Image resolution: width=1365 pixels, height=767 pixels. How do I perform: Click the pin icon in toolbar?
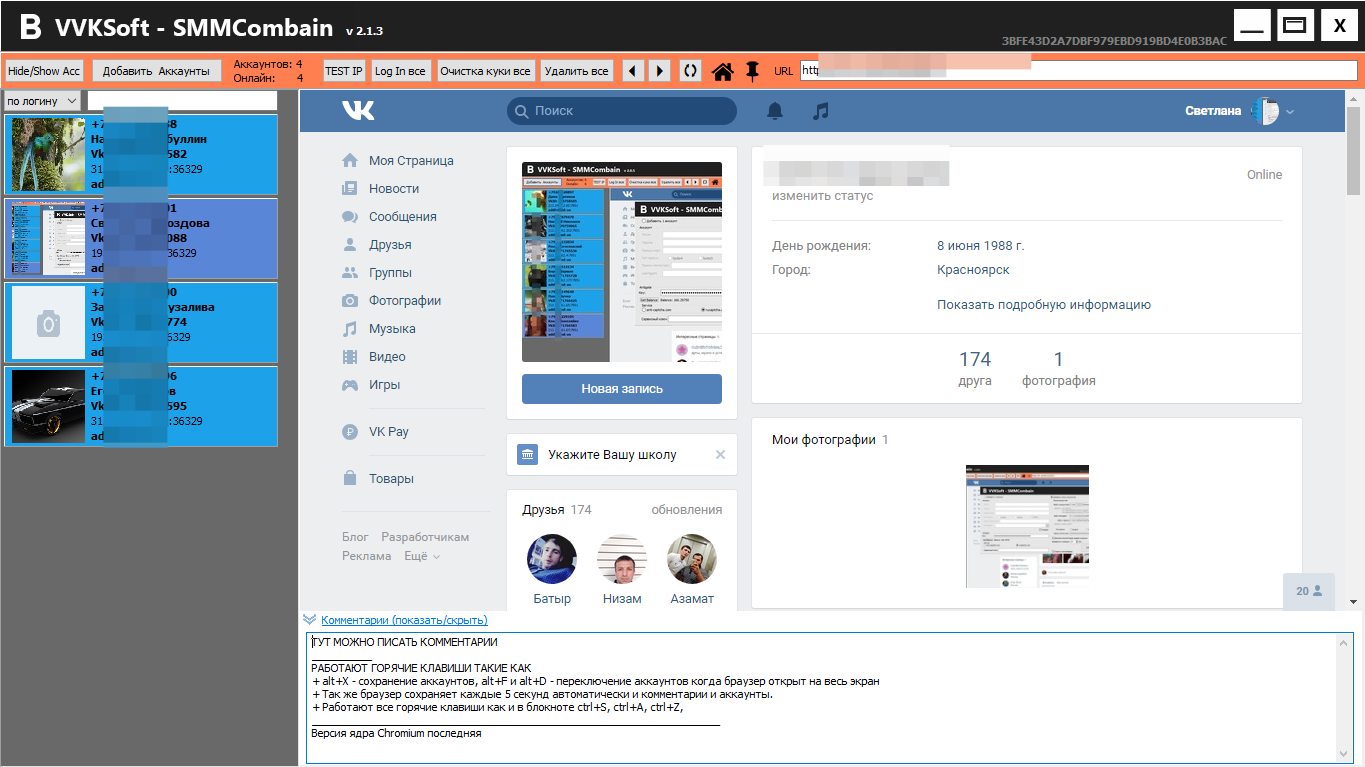tap(752, 71)
